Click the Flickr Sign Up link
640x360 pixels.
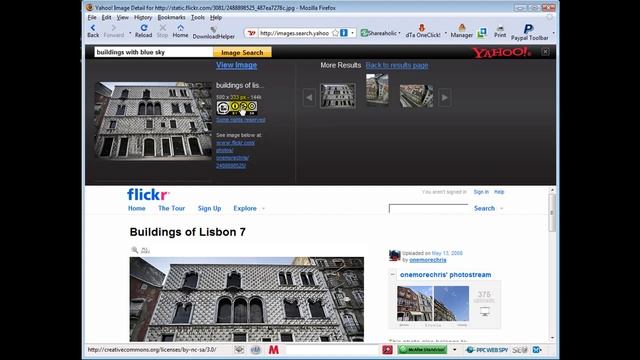209,208
